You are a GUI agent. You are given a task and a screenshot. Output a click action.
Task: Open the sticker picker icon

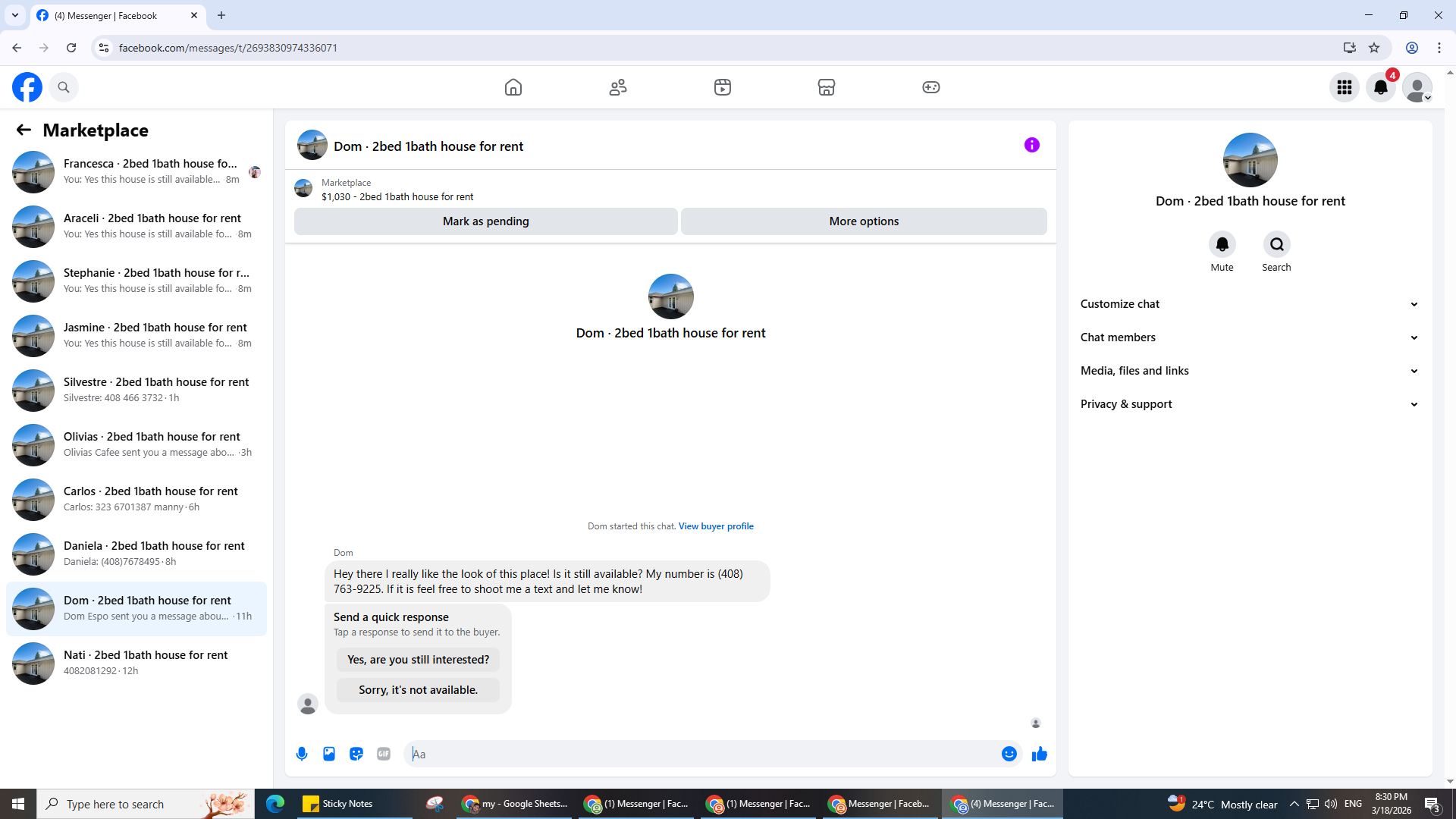point(356,754)
